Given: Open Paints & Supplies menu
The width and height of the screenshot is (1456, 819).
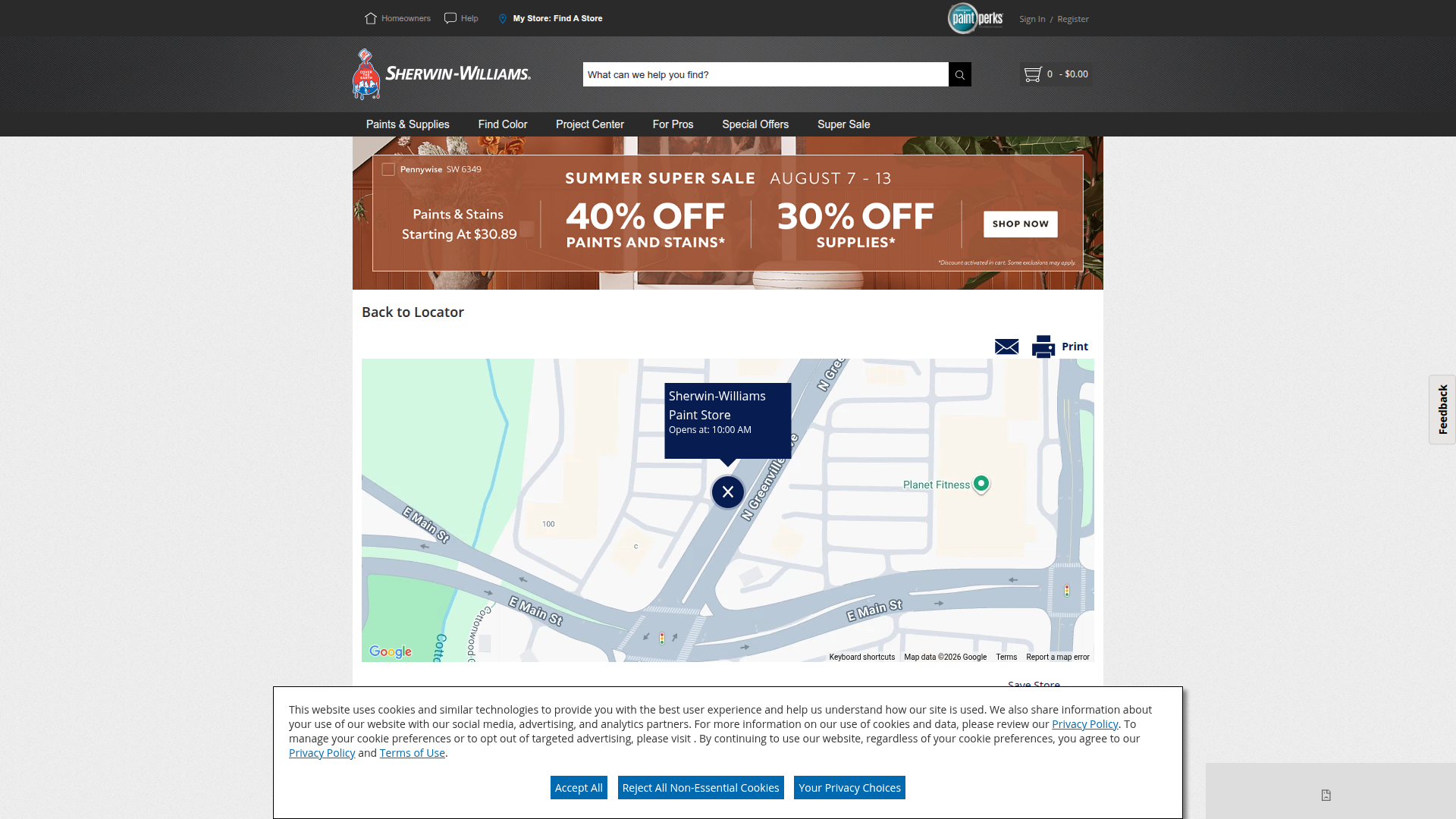Looking at the screenshot, I should 408,124.
